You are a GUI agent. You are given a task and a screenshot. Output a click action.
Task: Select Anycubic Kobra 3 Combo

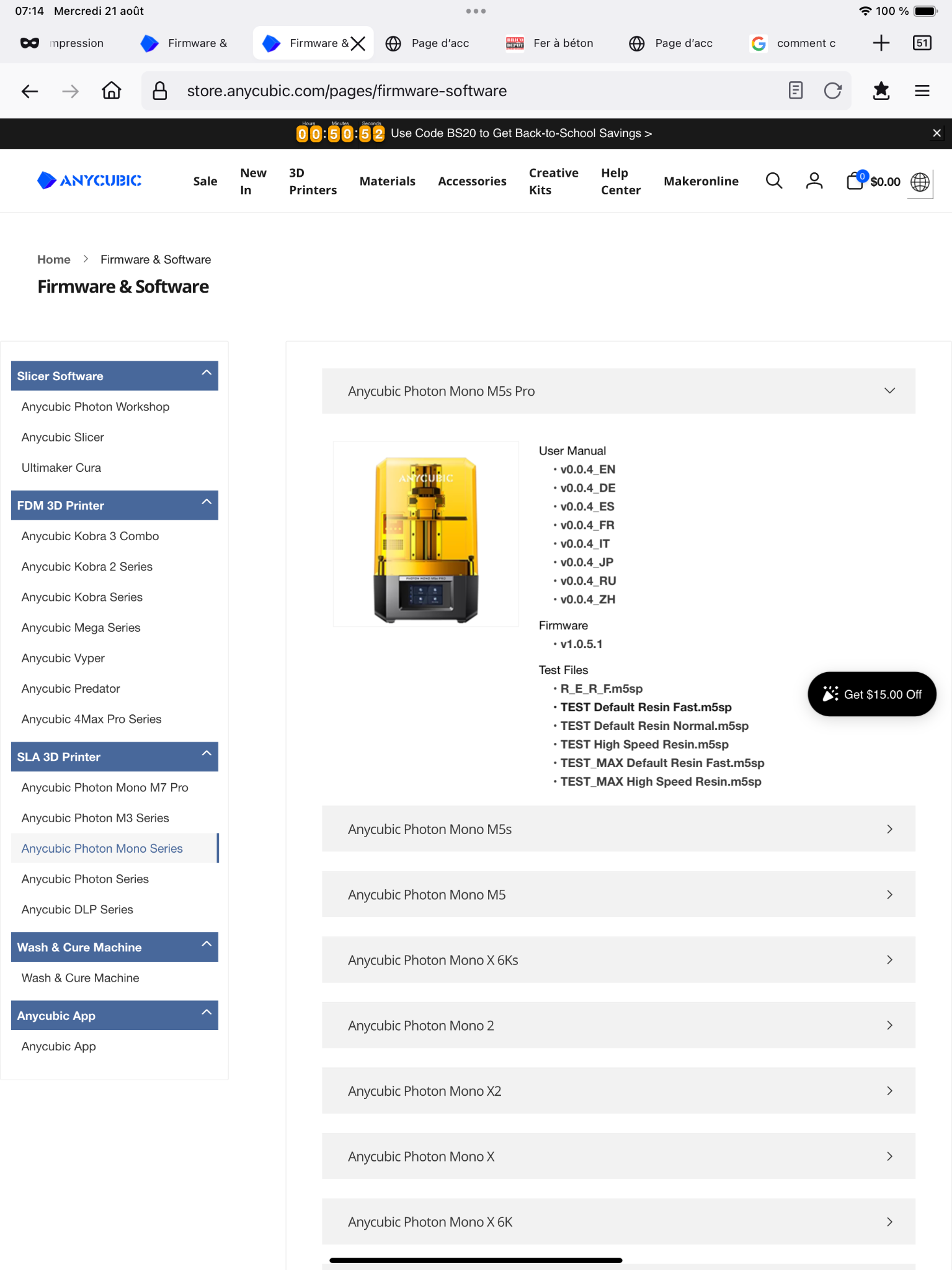(x=91, y=536)
